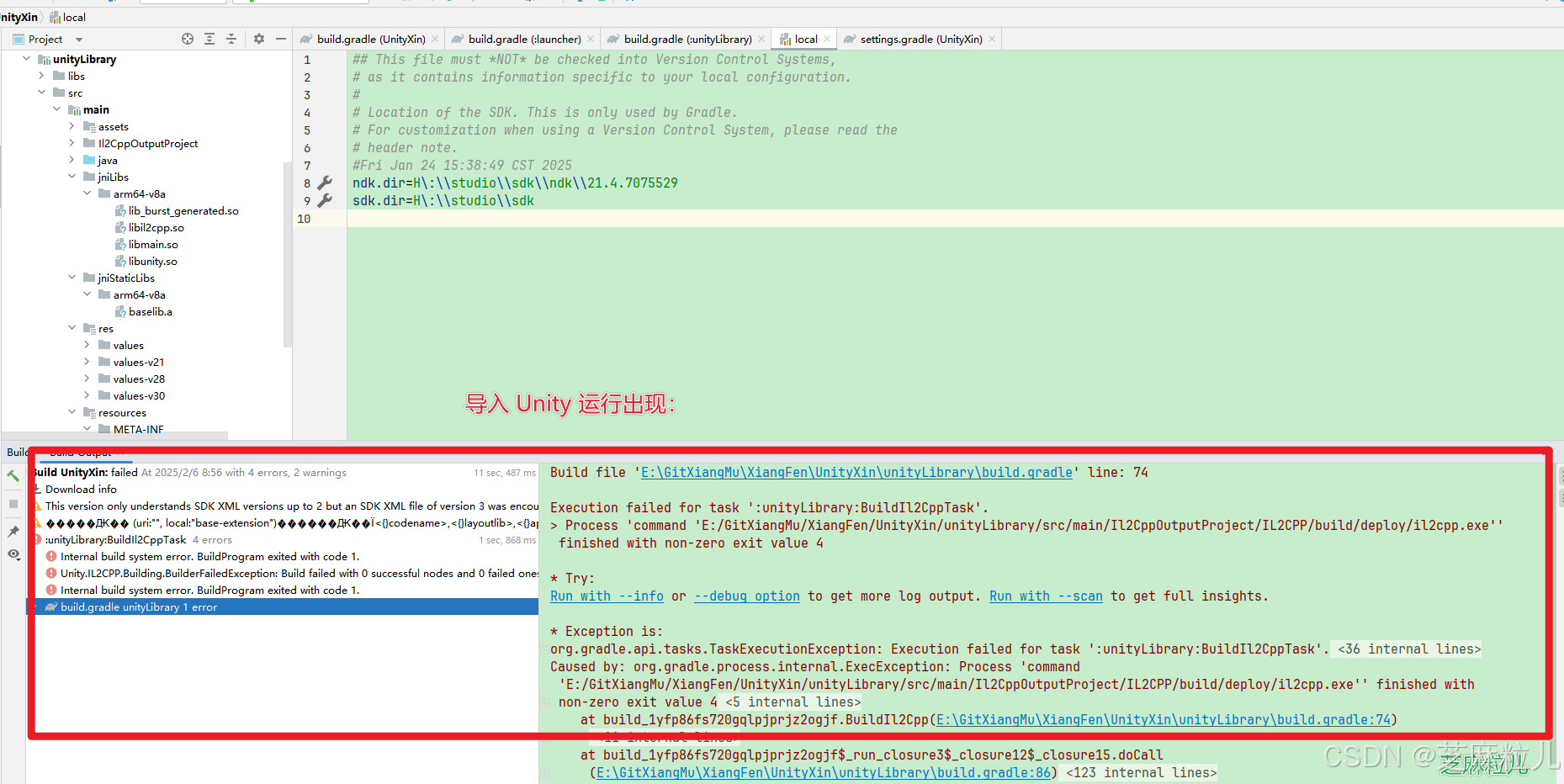This screenshot has height=784, width=1564.
Task: Open the Project view mode dropdown
Action: [77, 39]
